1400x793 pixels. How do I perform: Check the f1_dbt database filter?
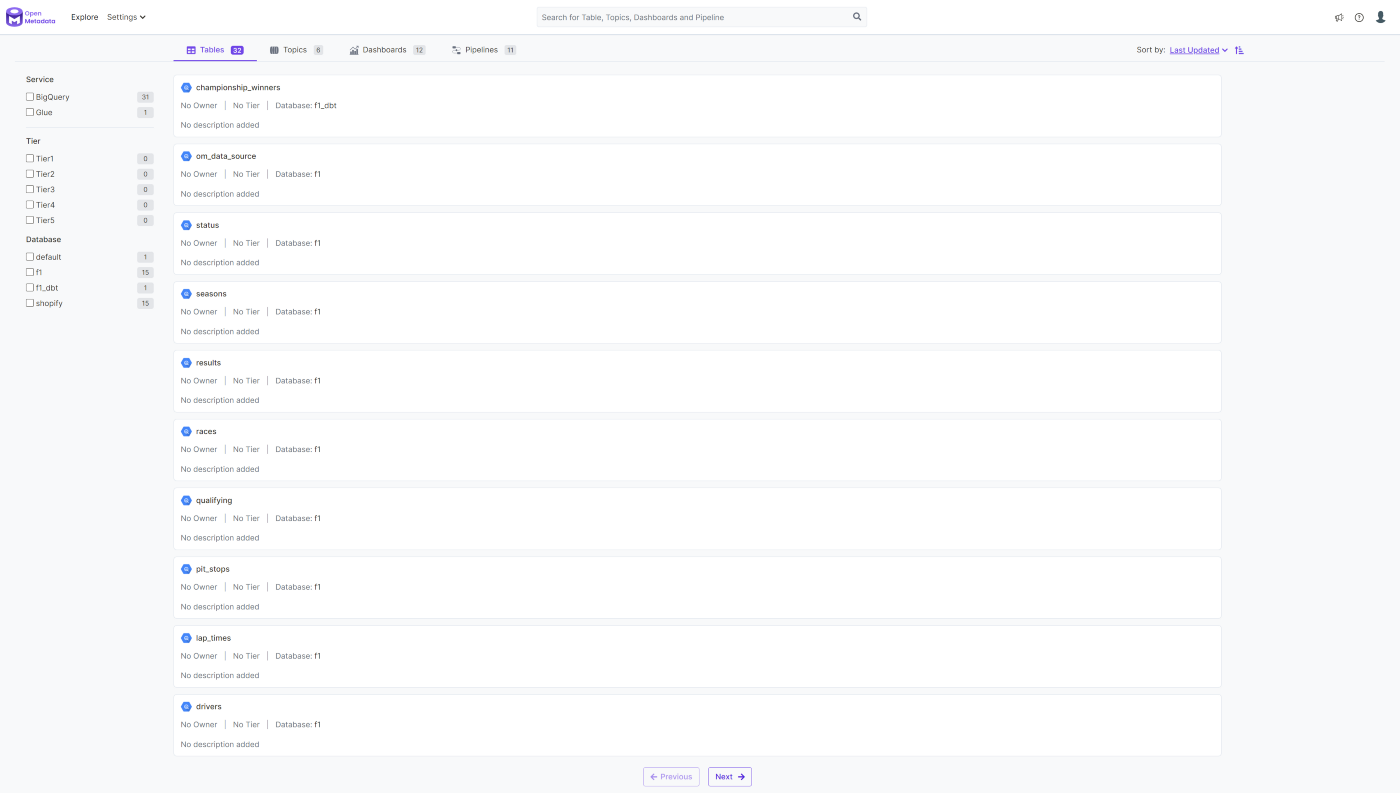tap(30, 288)
